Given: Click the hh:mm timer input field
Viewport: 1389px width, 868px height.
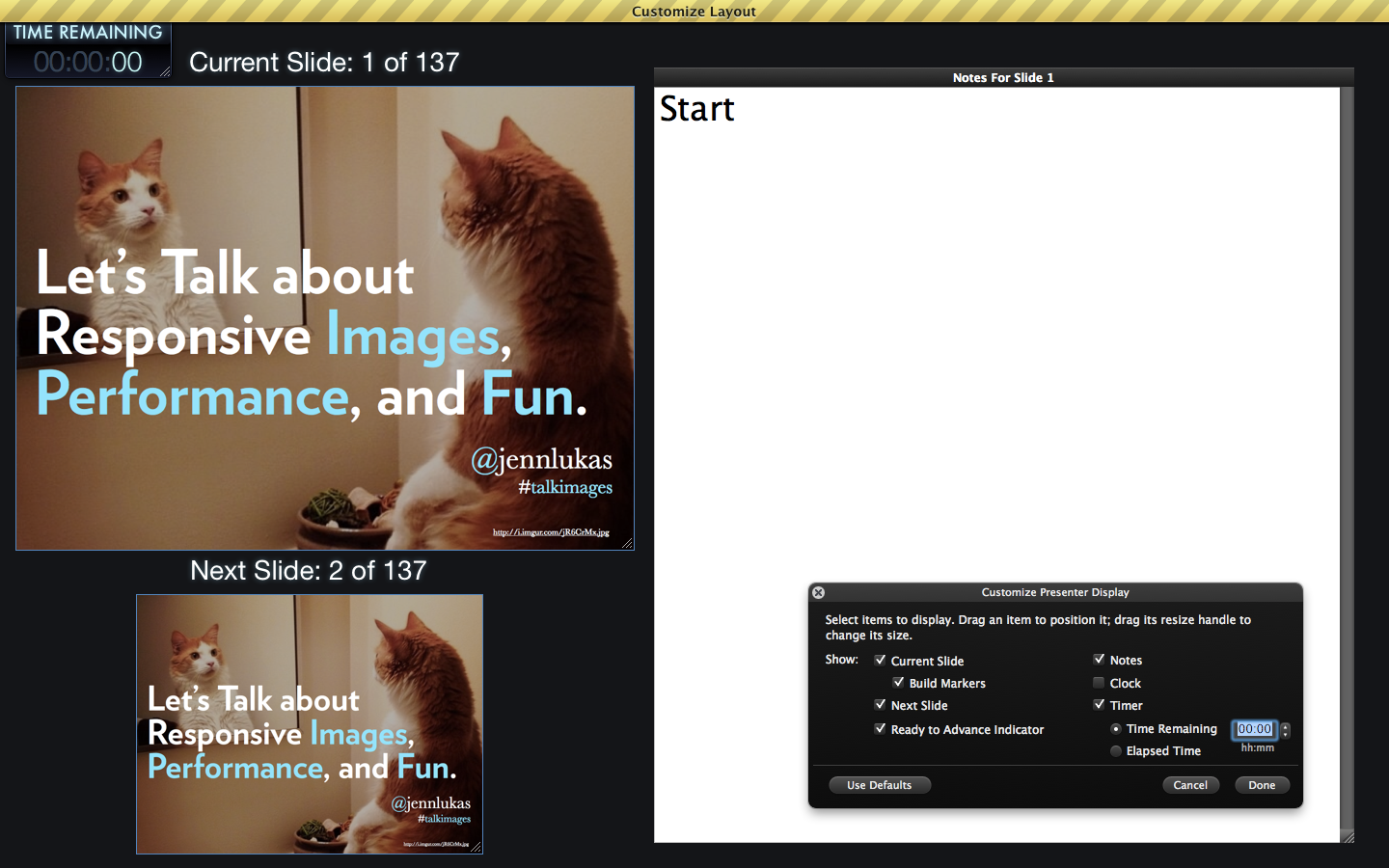Looking at the screenshot, I should 1254,729.
